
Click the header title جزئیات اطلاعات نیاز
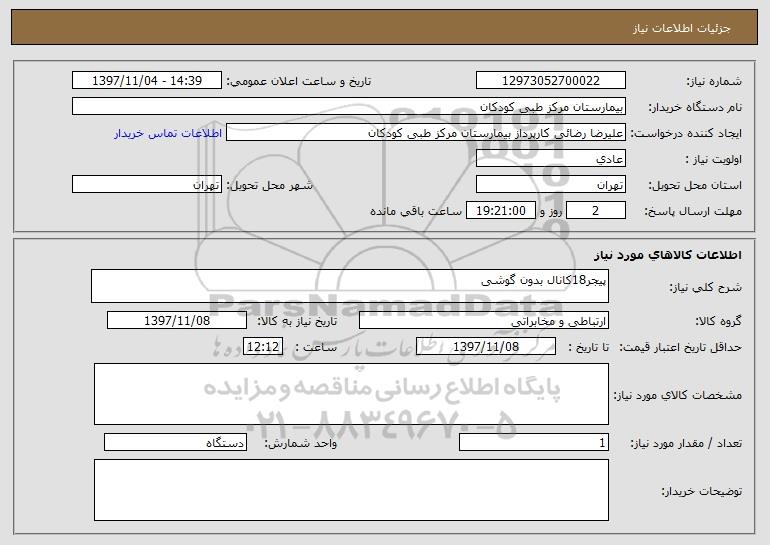(682, 28)
